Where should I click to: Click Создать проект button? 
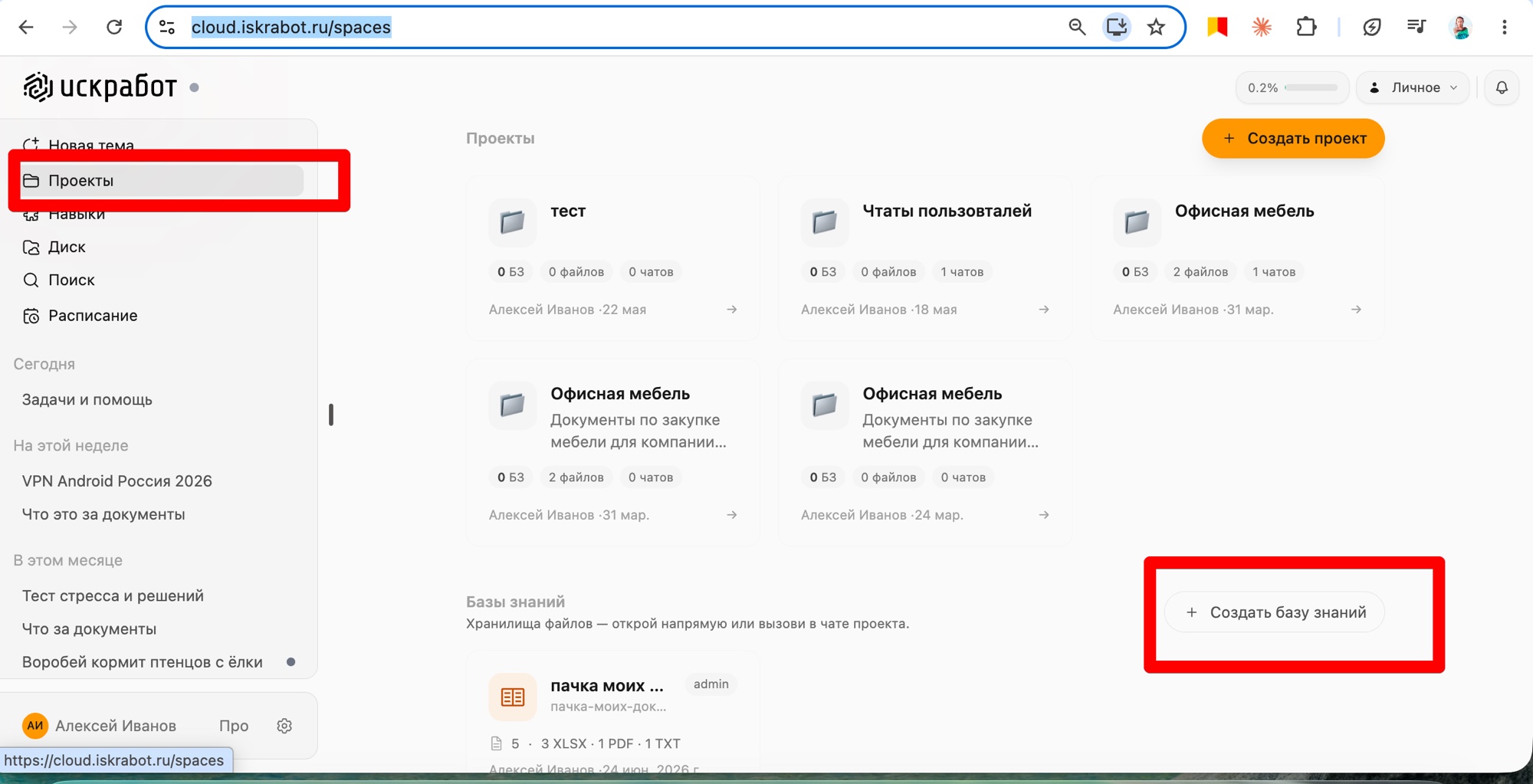coord(1293,139)
